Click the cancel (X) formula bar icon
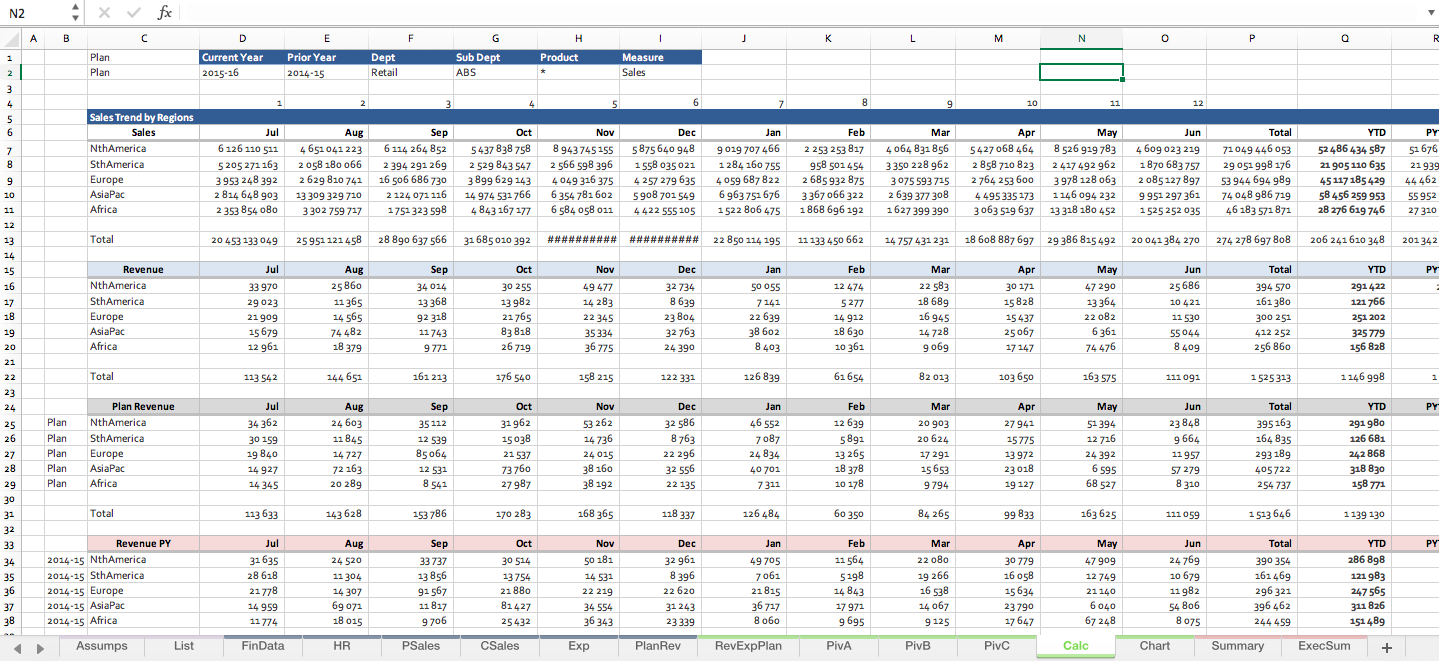Screen dimensions: 1439x661 [x=105, y=13]
